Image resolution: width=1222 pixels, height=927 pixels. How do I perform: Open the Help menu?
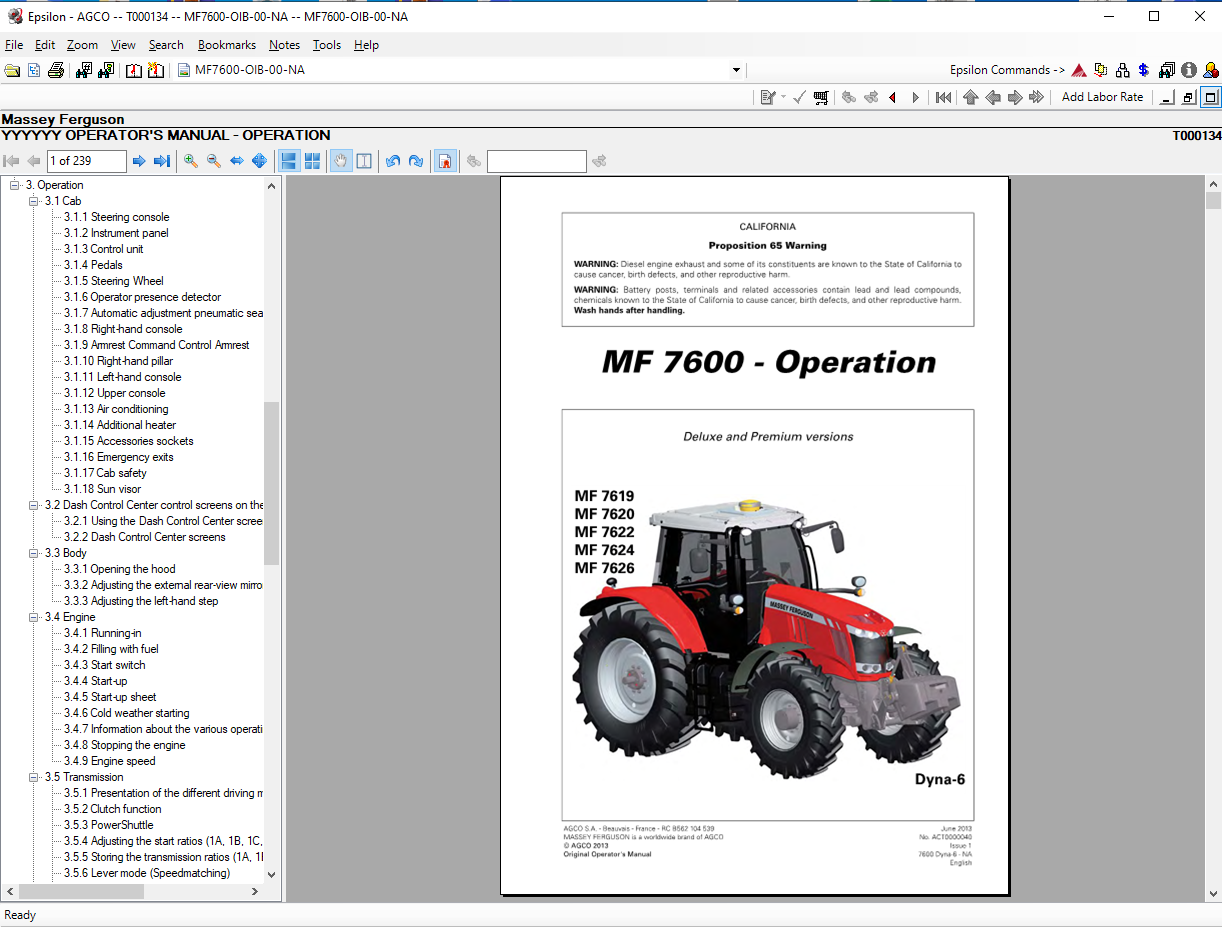(366, 45)
